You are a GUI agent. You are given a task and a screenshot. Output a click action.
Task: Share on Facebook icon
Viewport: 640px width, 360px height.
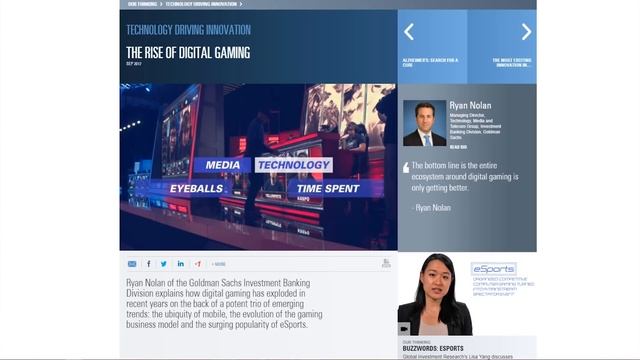coord(149,264)
